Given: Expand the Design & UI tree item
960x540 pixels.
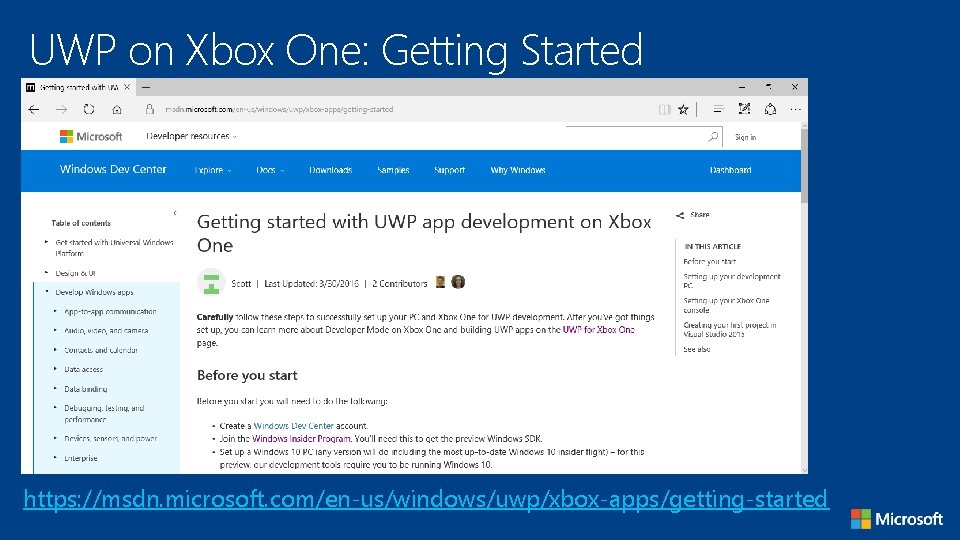Looking at the screenshot, I should coord(75,273).
